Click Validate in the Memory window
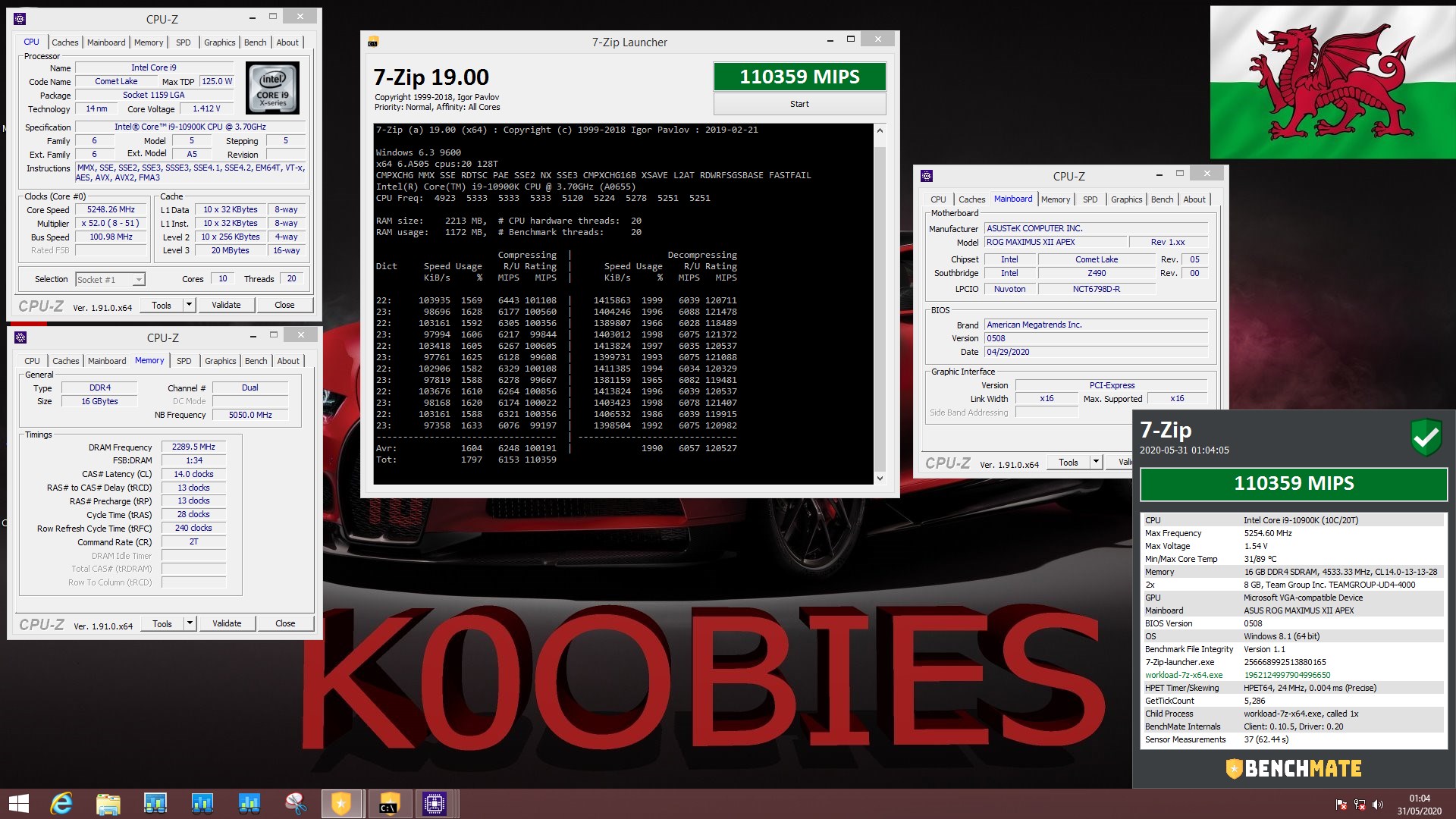1456x819 pixels. coord(227,623)
